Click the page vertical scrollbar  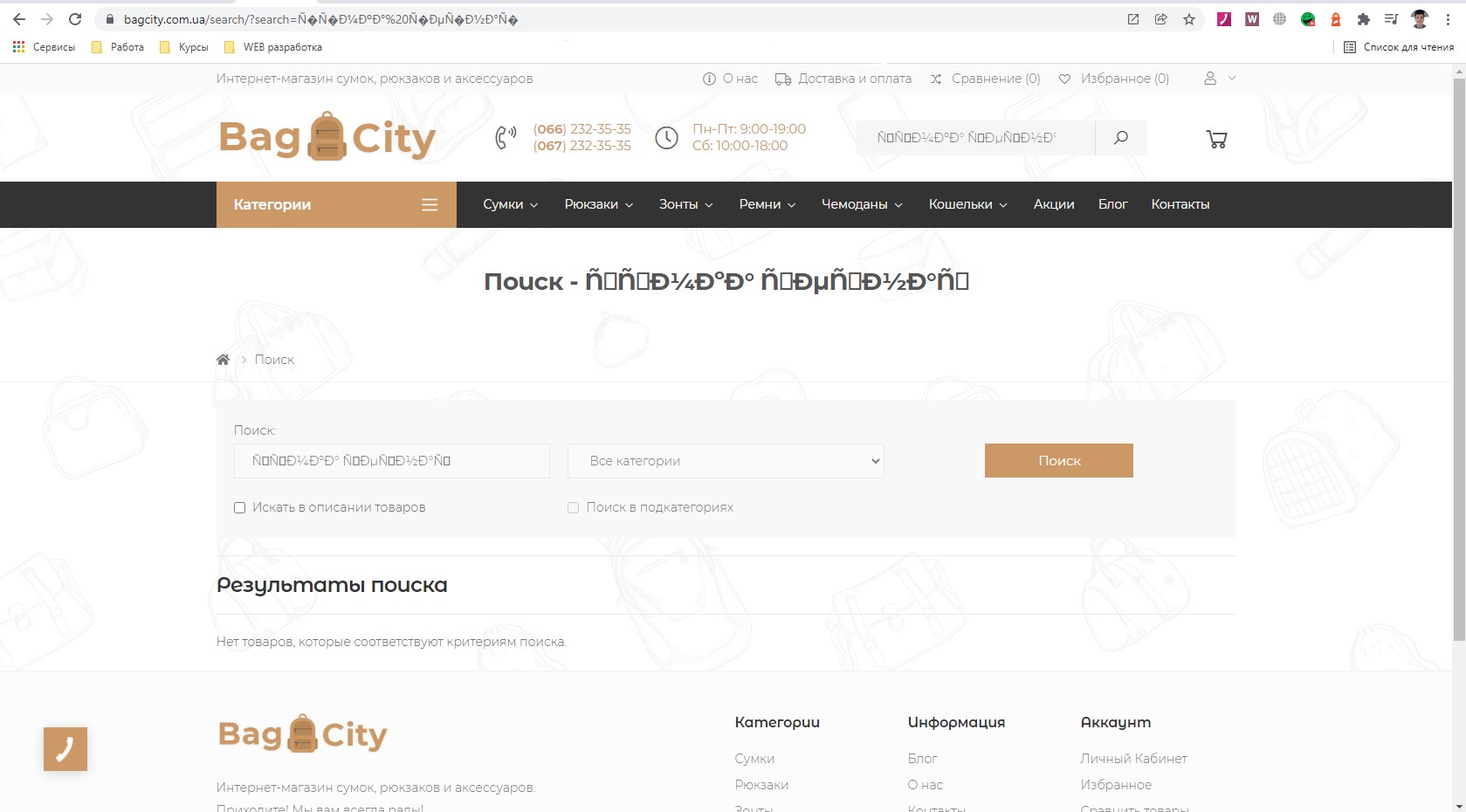click(1459, 360)
